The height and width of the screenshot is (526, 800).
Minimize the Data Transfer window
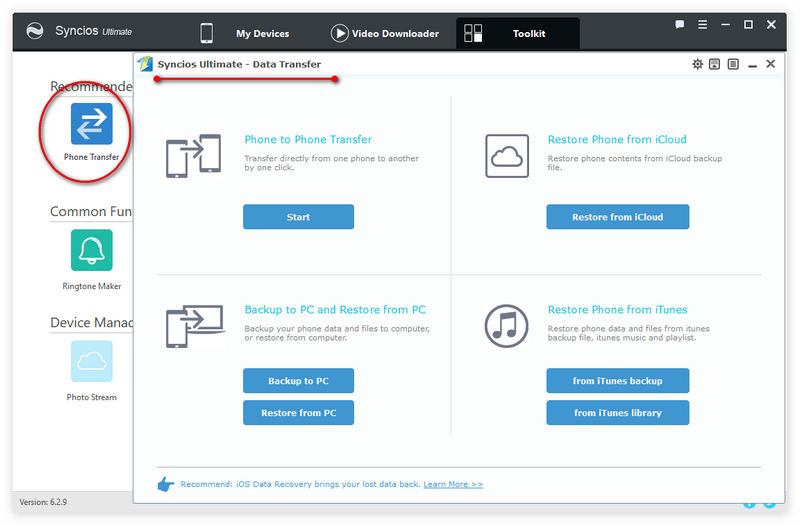(x=753, y=65)
